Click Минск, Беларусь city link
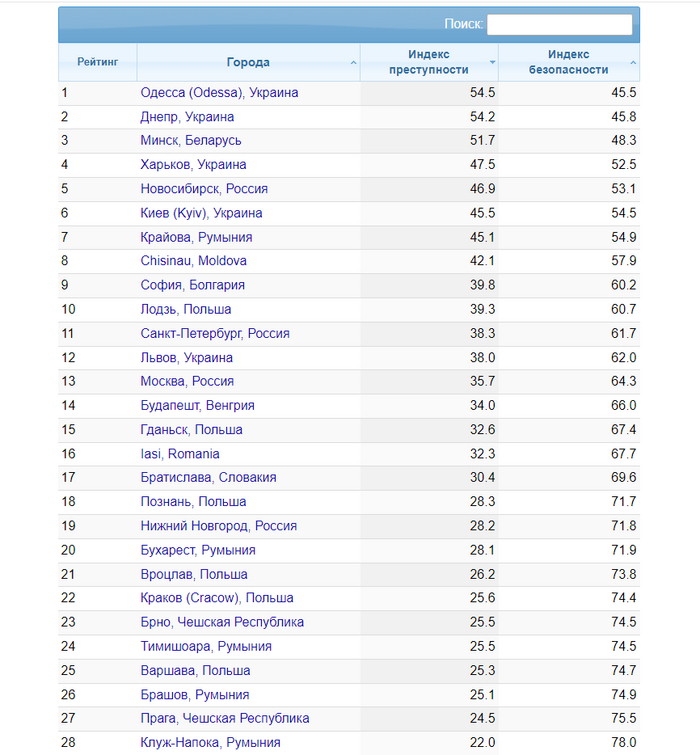The height and width of the screenshot is (755, 700). click(190, 141)
